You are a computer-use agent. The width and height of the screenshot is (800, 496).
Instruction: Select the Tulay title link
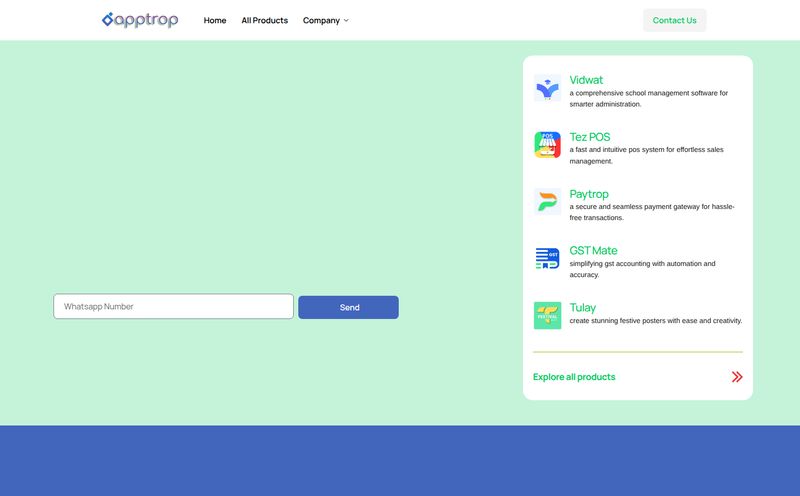[x=582, y=307]
